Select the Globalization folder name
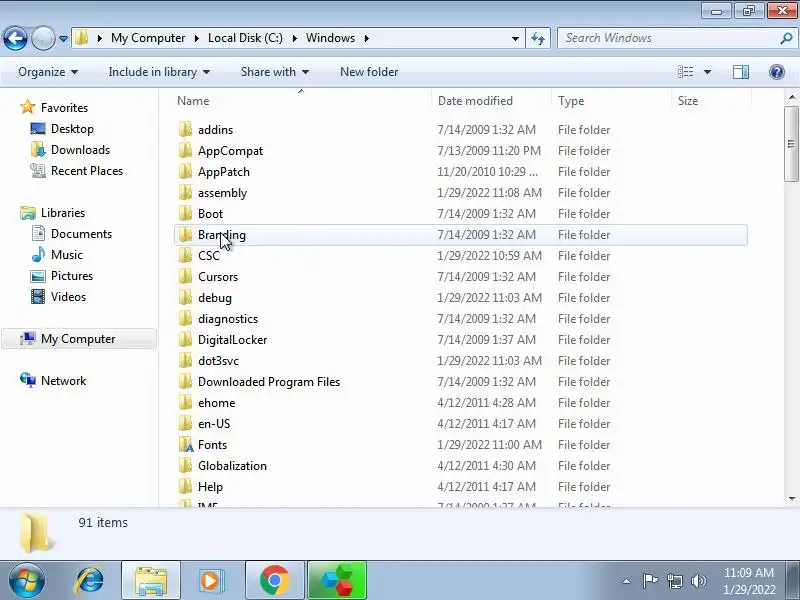 pos(232,466)
